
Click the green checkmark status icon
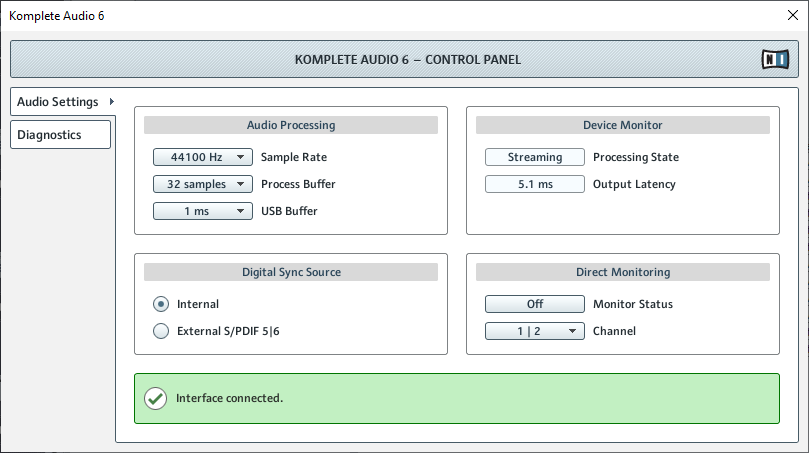click(x=155, y=398)
